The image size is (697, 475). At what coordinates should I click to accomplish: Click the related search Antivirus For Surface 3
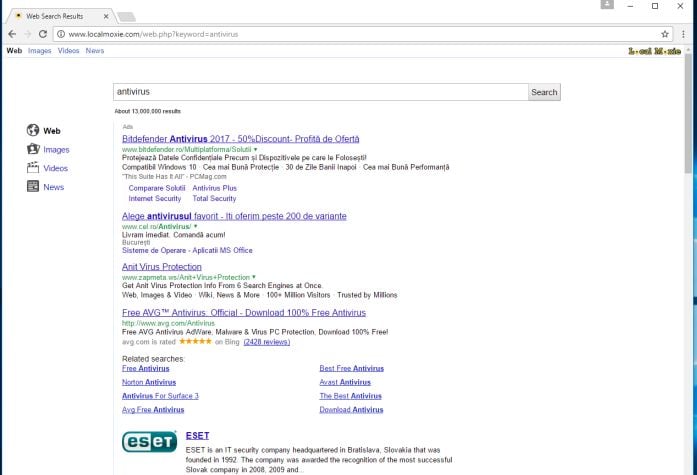click(160, 396)
